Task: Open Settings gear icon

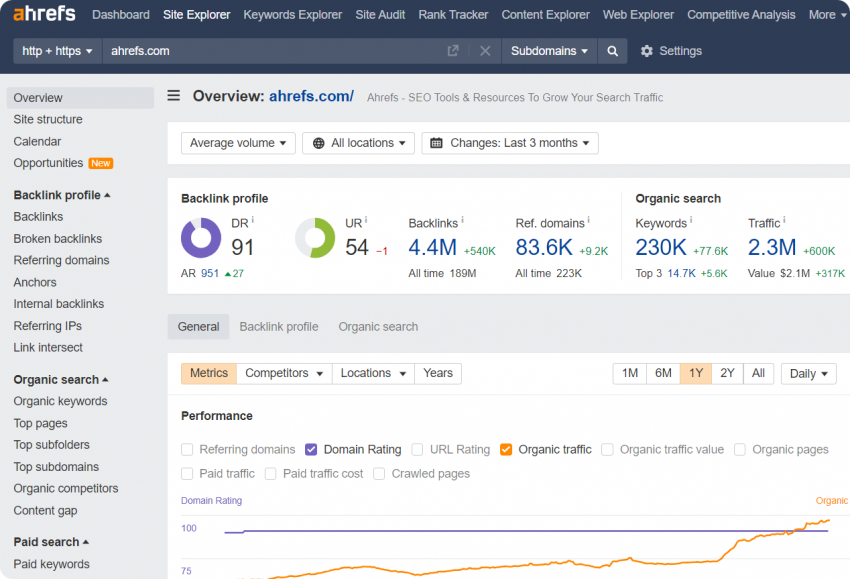Action: point(647,51)
